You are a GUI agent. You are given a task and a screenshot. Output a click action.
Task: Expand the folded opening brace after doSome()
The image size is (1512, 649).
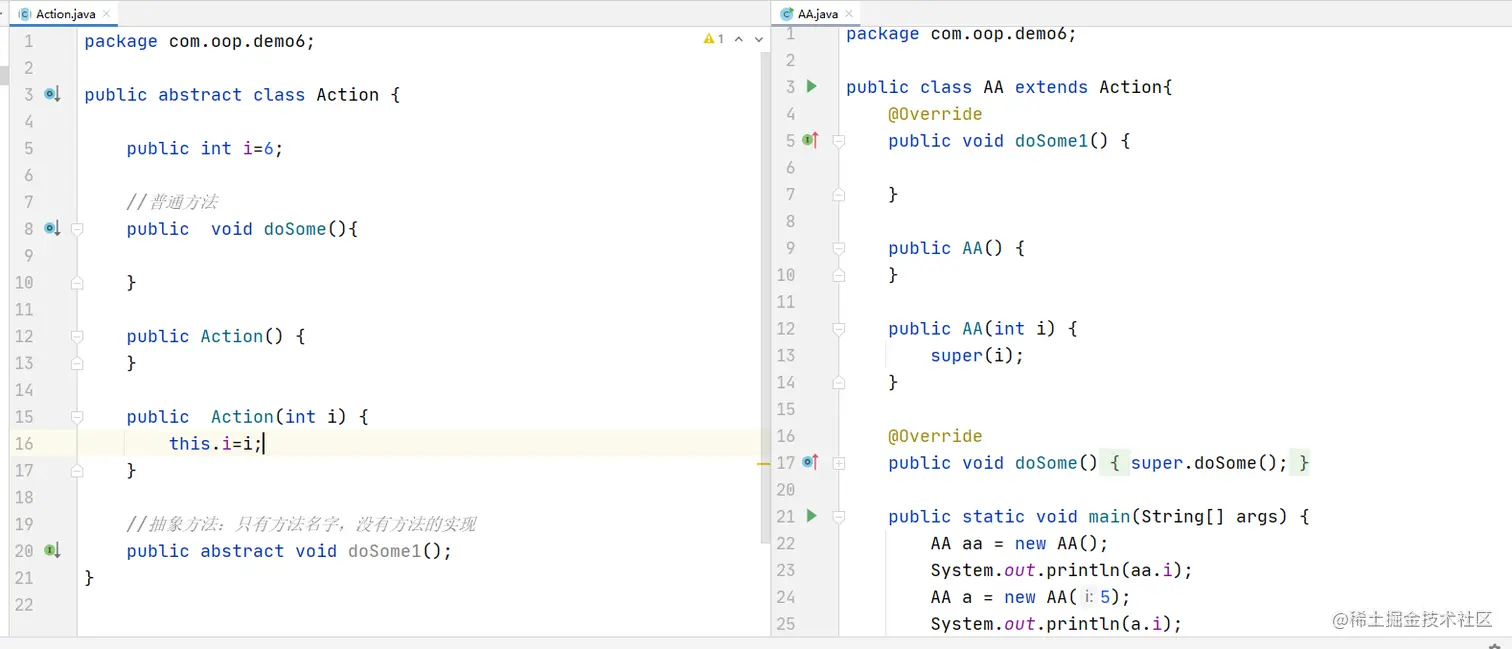tap(1114, 463)
